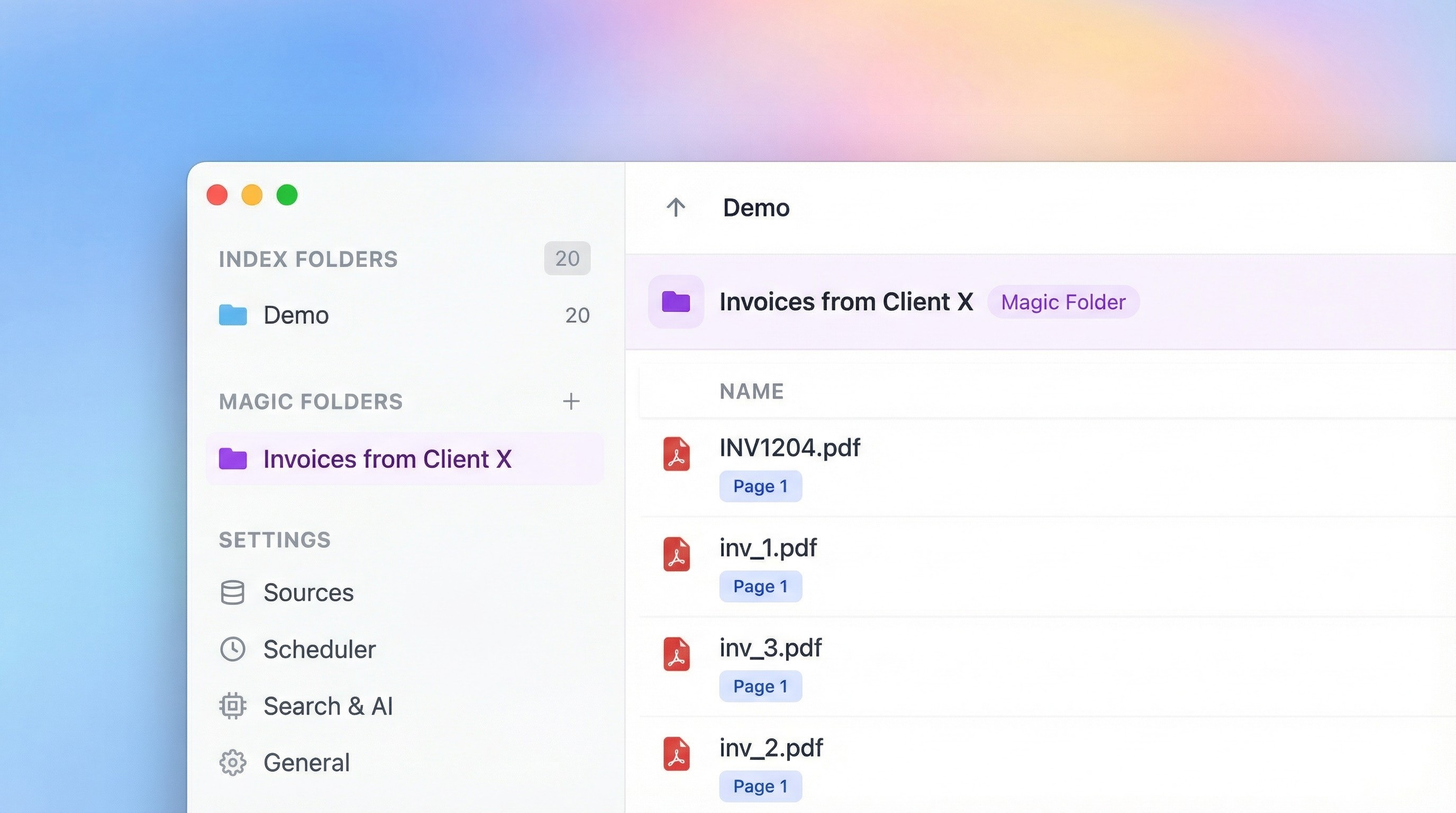Click the PDF icon beside inv_3.pdf

tap(676, 654)
